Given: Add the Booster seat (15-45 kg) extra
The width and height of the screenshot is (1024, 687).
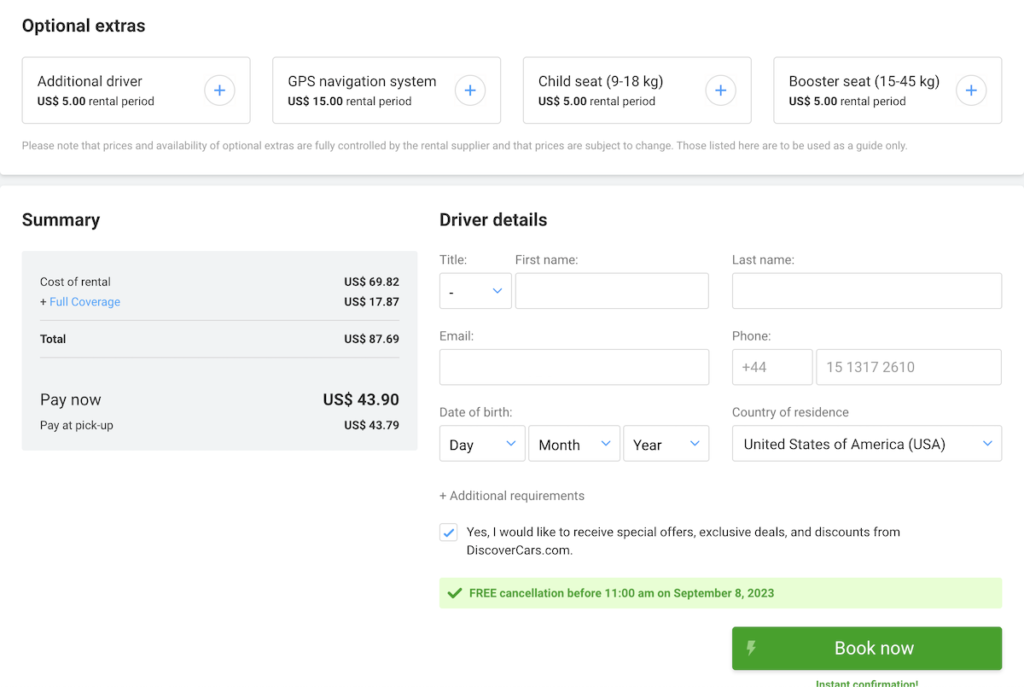Looking at the screenshot, I should click(x=971, y=90).
